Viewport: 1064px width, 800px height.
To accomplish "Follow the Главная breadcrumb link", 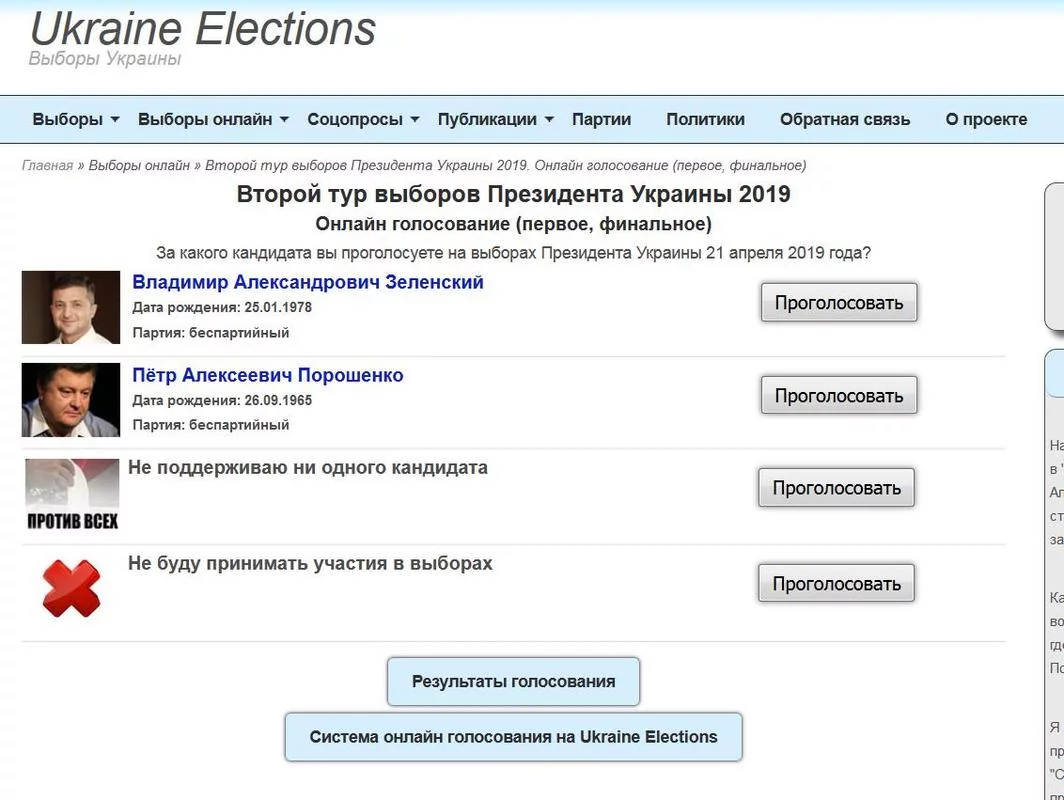I will pyautogui.click(x=47, y=166).
